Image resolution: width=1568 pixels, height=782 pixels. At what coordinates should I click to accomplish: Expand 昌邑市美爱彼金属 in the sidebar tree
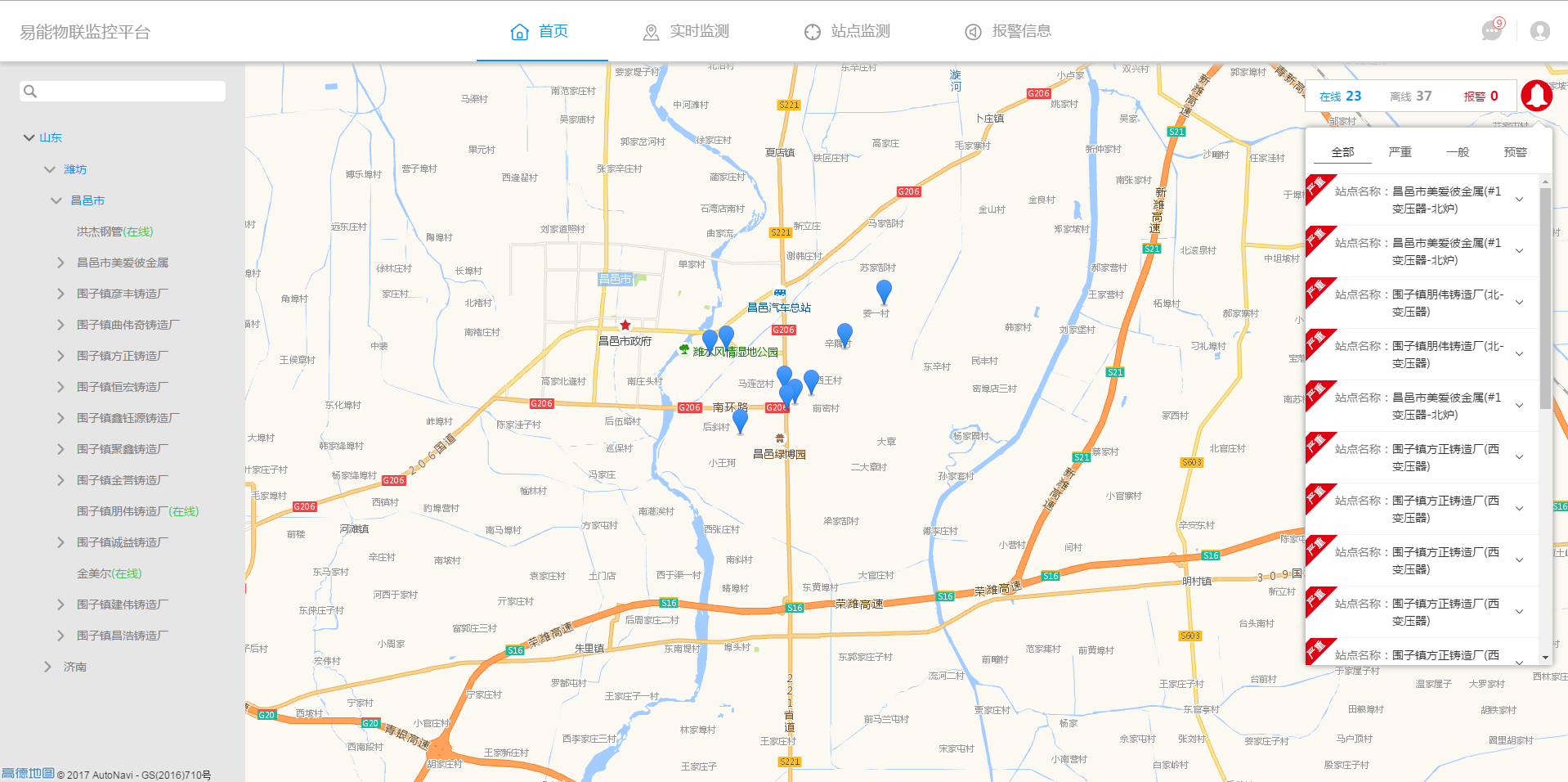(x=61, y=262)
